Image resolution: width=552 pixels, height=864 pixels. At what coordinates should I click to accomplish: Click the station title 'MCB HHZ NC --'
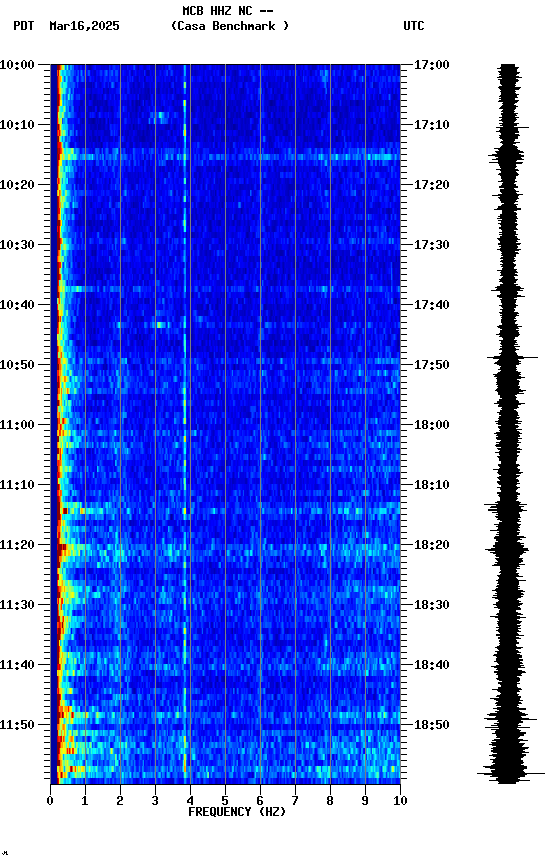228,11
